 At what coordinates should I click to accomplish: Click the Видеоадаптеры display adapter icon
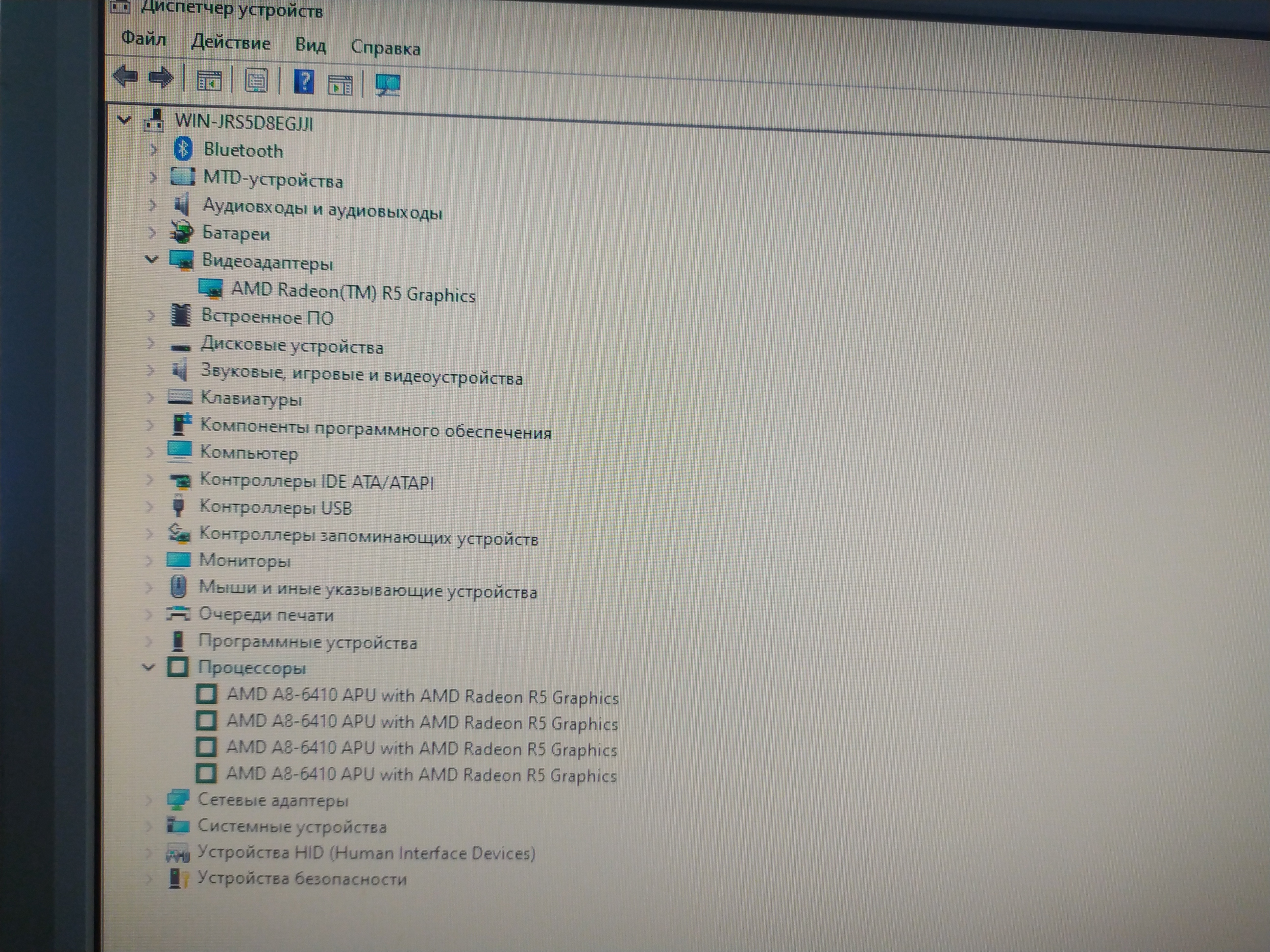coord(181,260)
